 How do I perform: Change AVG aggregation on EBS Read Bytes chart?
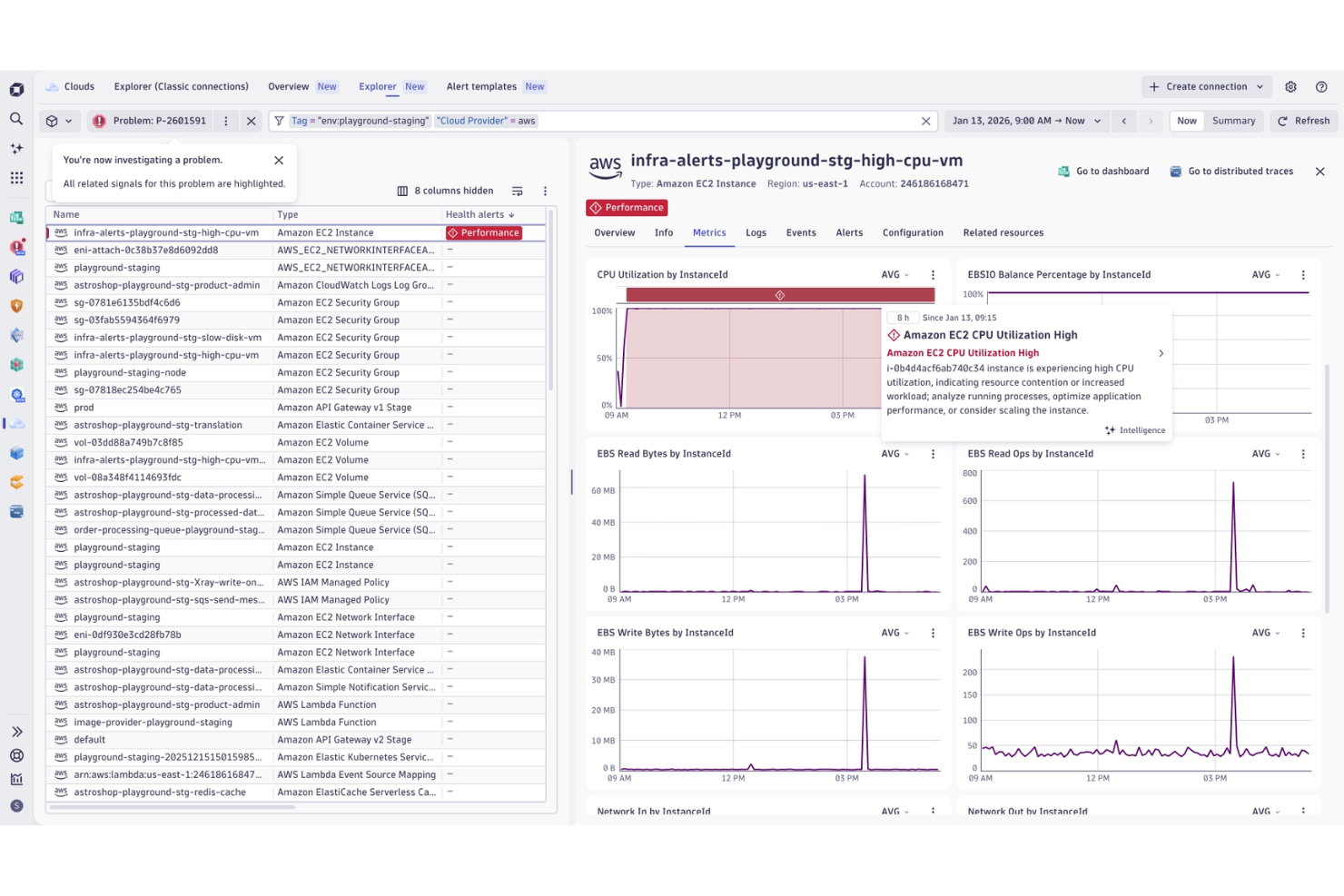894,454
